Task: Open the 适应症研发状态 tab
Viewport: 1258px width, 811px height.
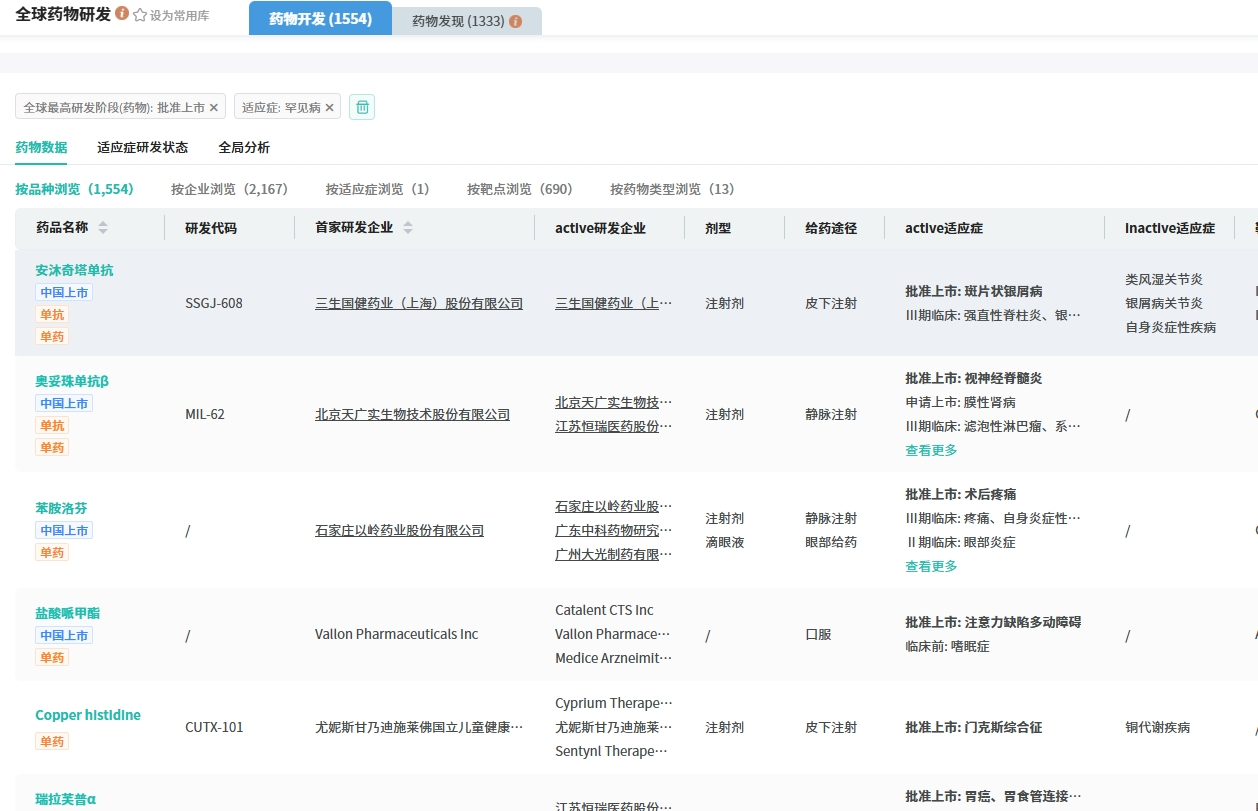Action: (x=142, y=147)
